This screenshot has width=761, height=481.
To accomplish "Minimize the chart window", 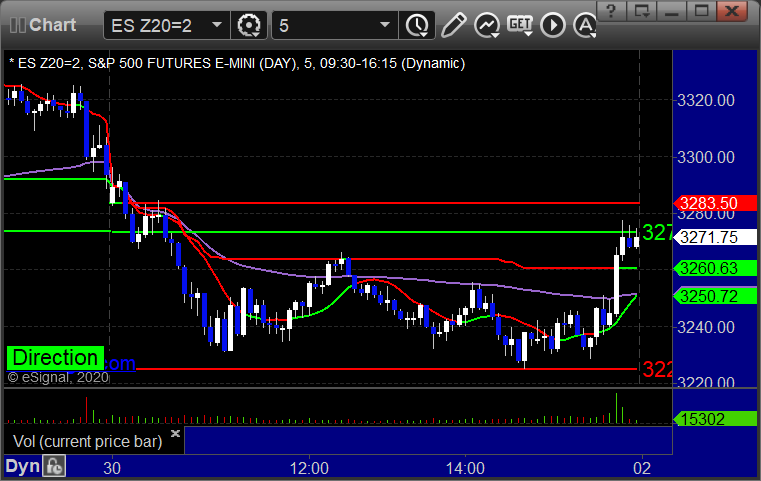I will [x=672, y=11].
